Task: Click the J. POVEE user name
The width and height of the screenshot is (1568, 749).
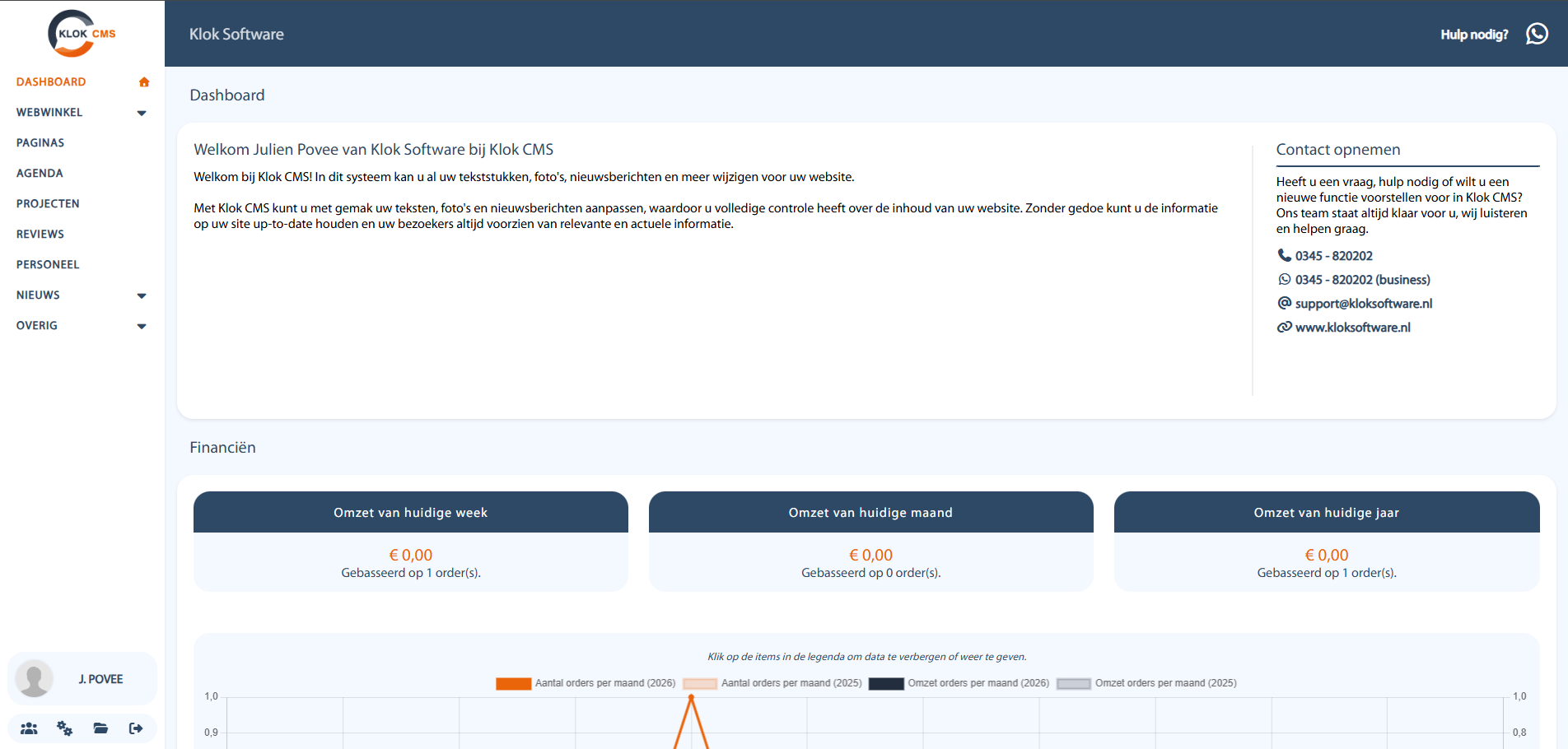Action: click(100, 679)
